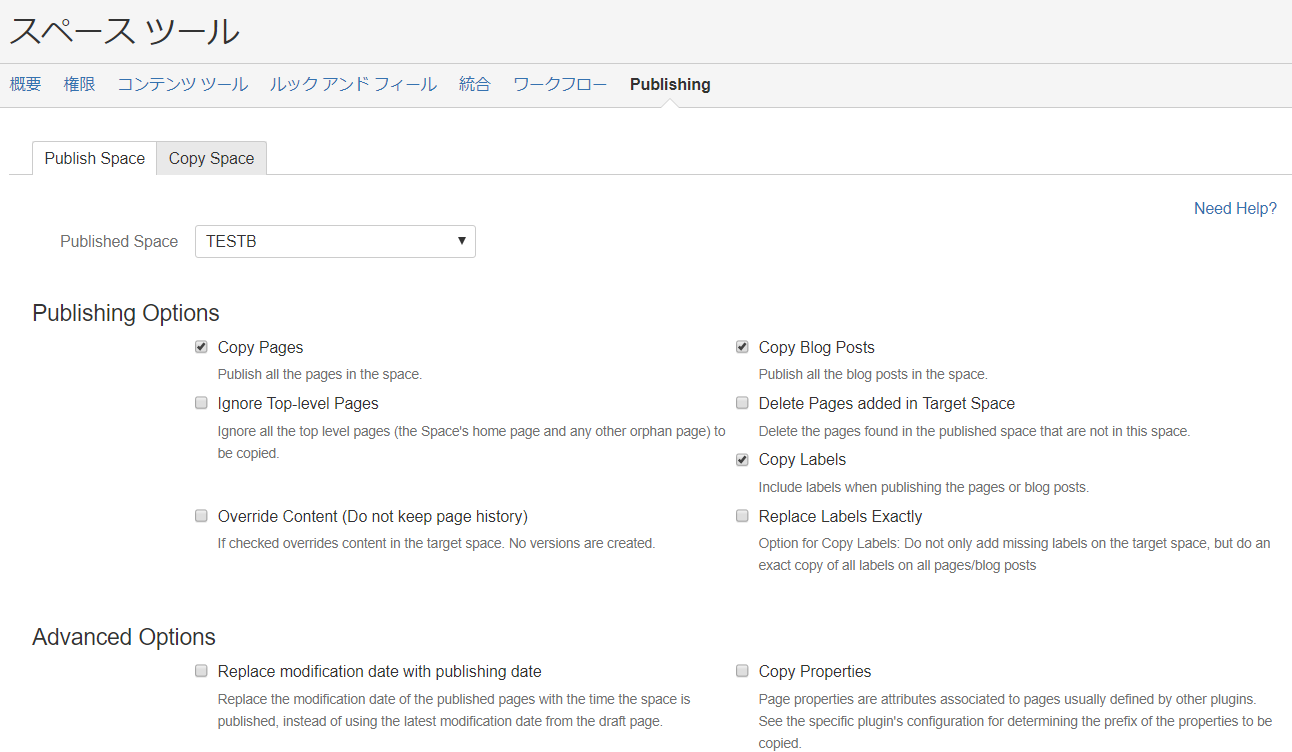
Task: Click 'Option for Copy Labels' description text
Action: coord(1015,554)
